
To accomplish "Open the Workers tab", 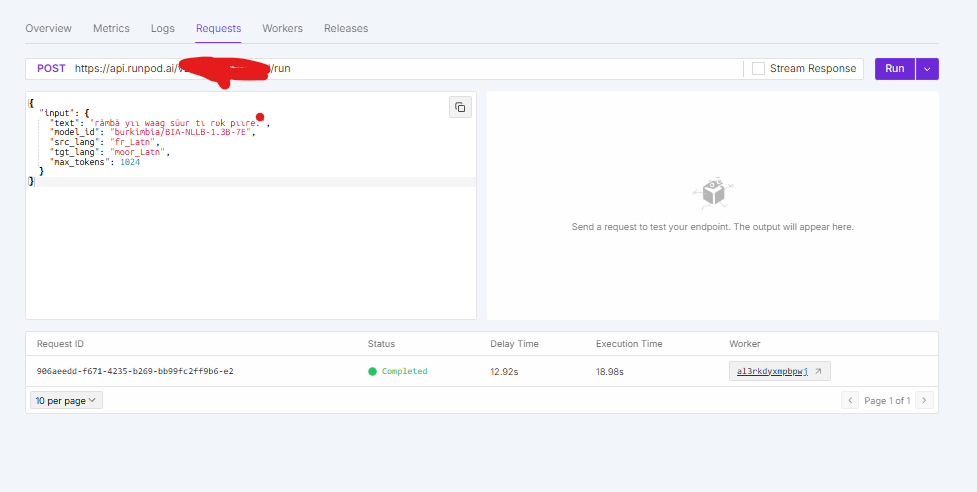I will [282, 28].
